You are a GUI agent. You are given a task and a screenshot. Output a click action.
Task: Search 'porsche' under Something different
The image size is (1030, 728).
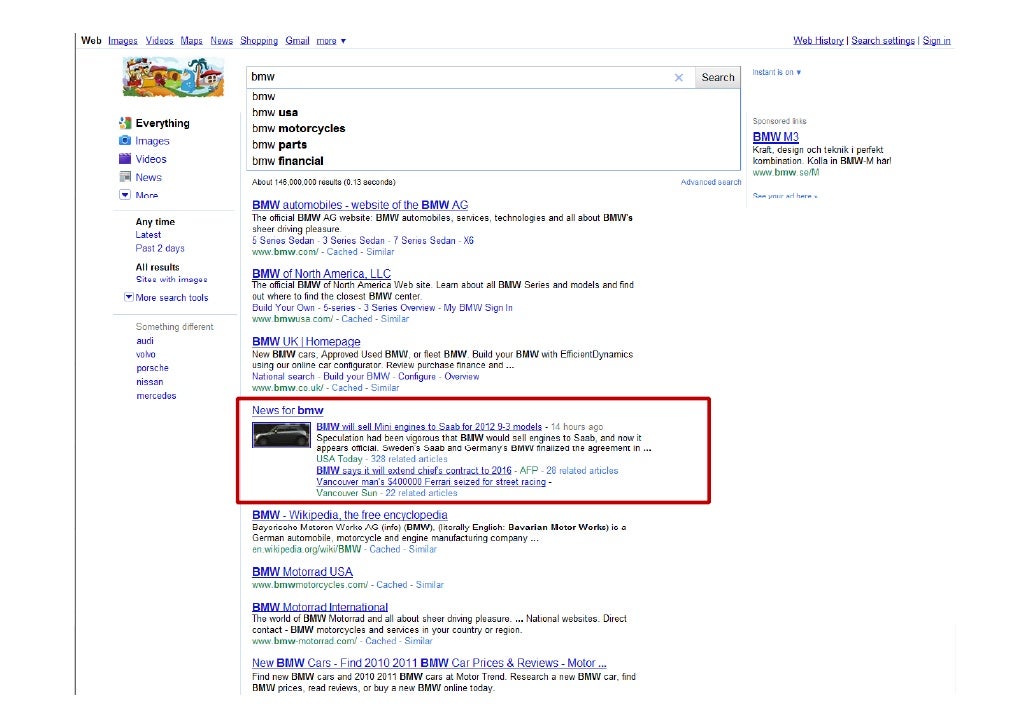click(152, 368)
